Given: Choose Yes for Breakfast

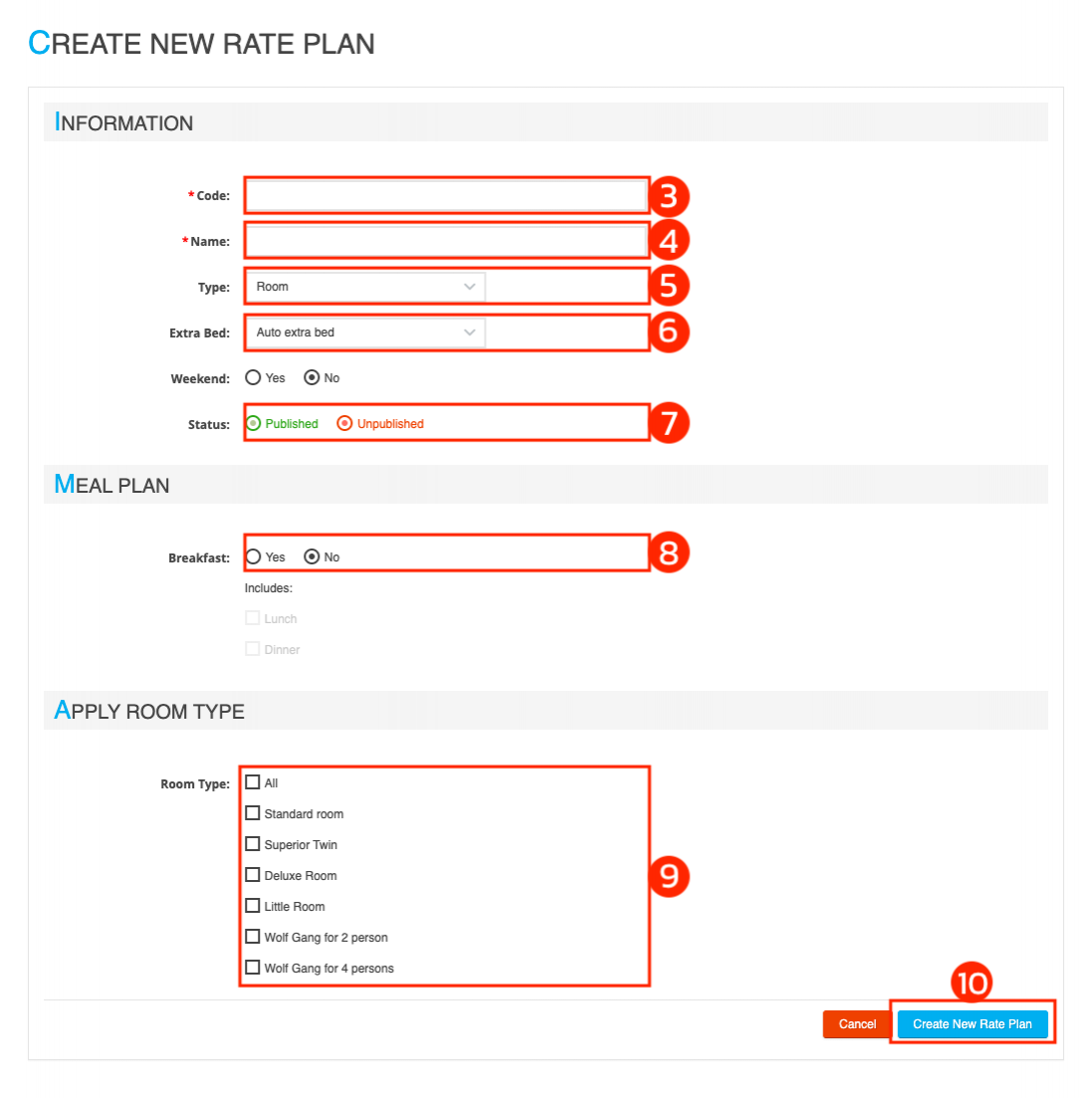Looking at the screenshot, I should point(254,557).
